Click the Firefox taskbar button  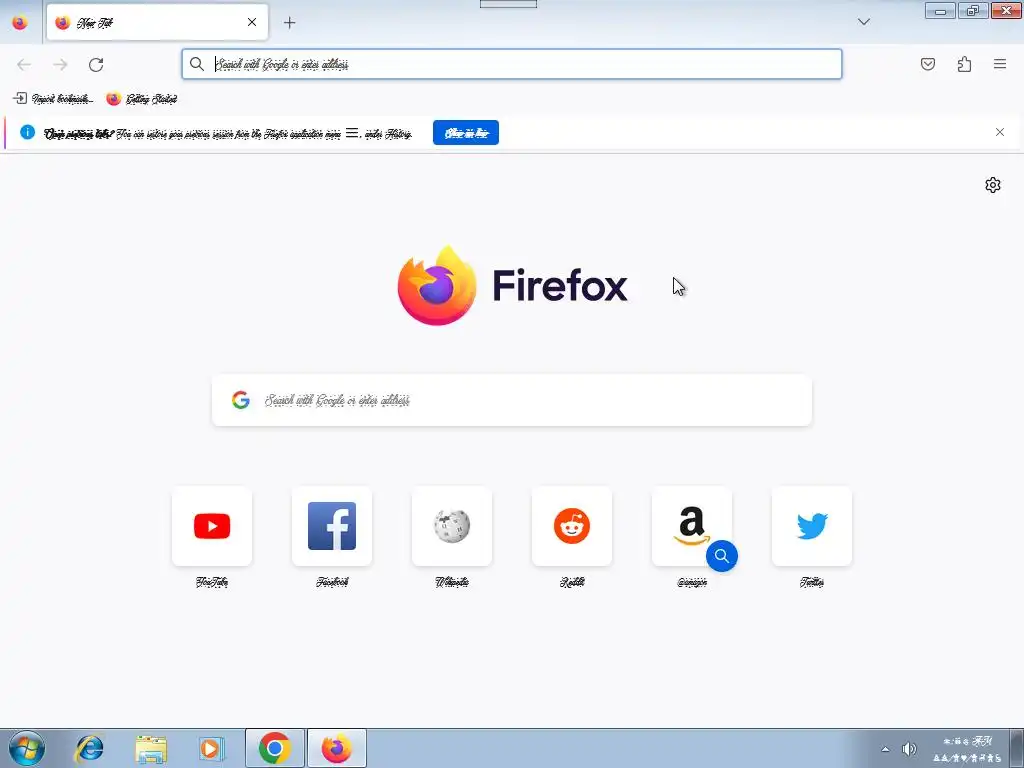337,748
